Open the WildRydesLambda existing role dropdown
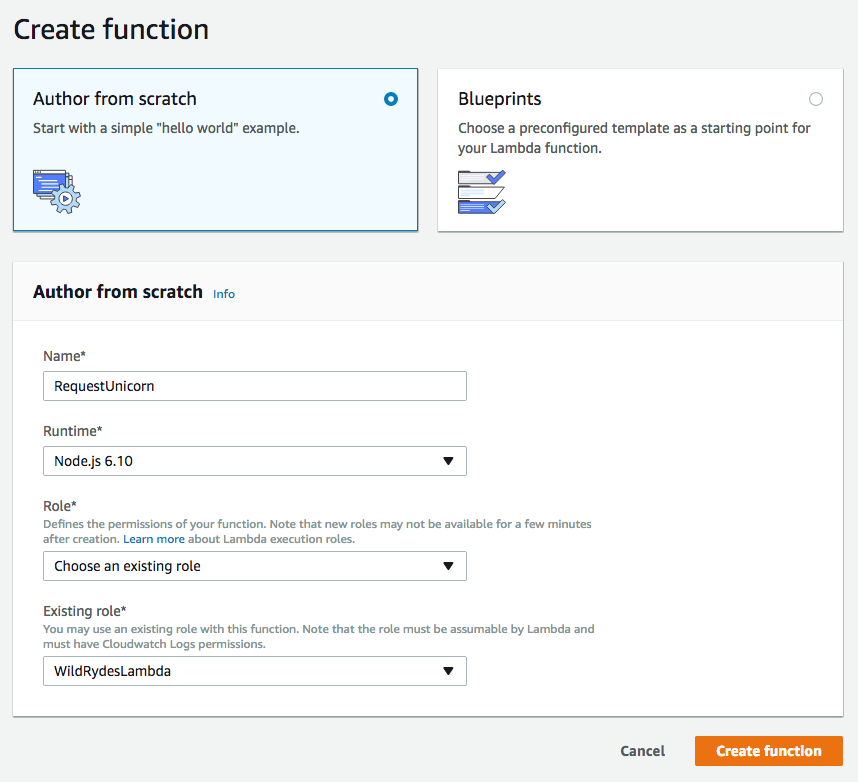Viewport: 858px width, 782px height. pyautogui.click(x=254, y=671)
